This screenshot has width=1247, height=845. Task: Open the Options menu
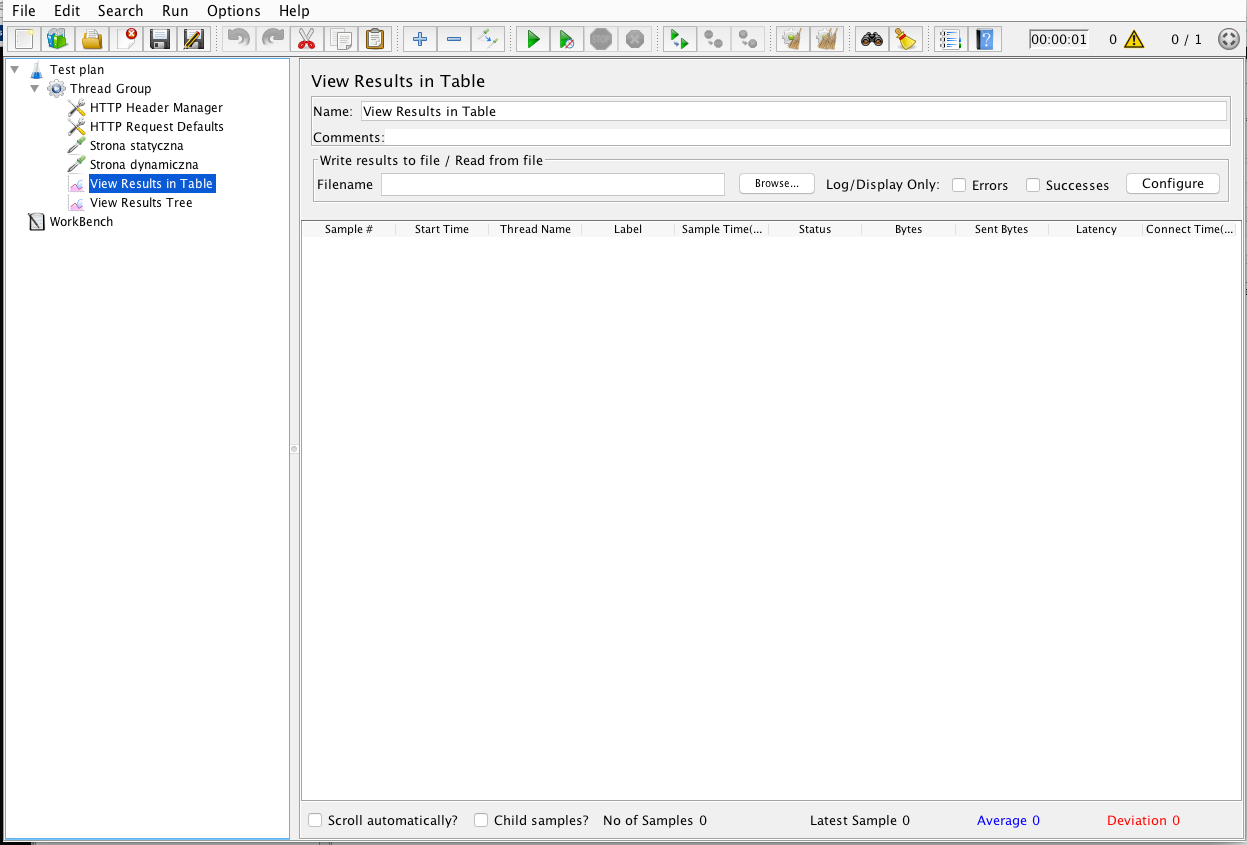point(233,11)
